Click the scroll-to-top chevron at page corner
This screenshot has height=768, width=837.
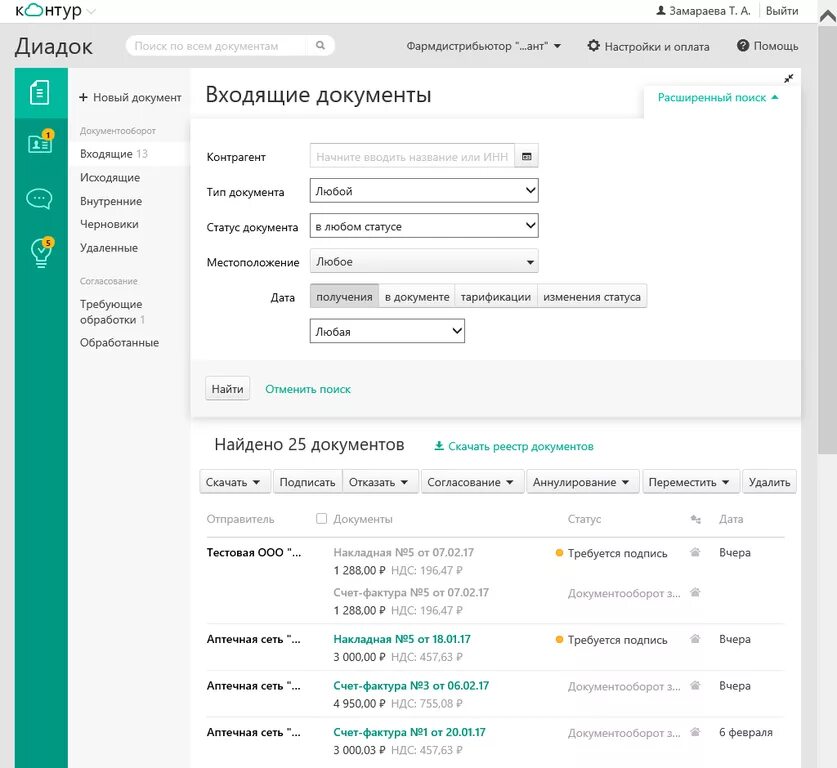(x=828, y=15)
